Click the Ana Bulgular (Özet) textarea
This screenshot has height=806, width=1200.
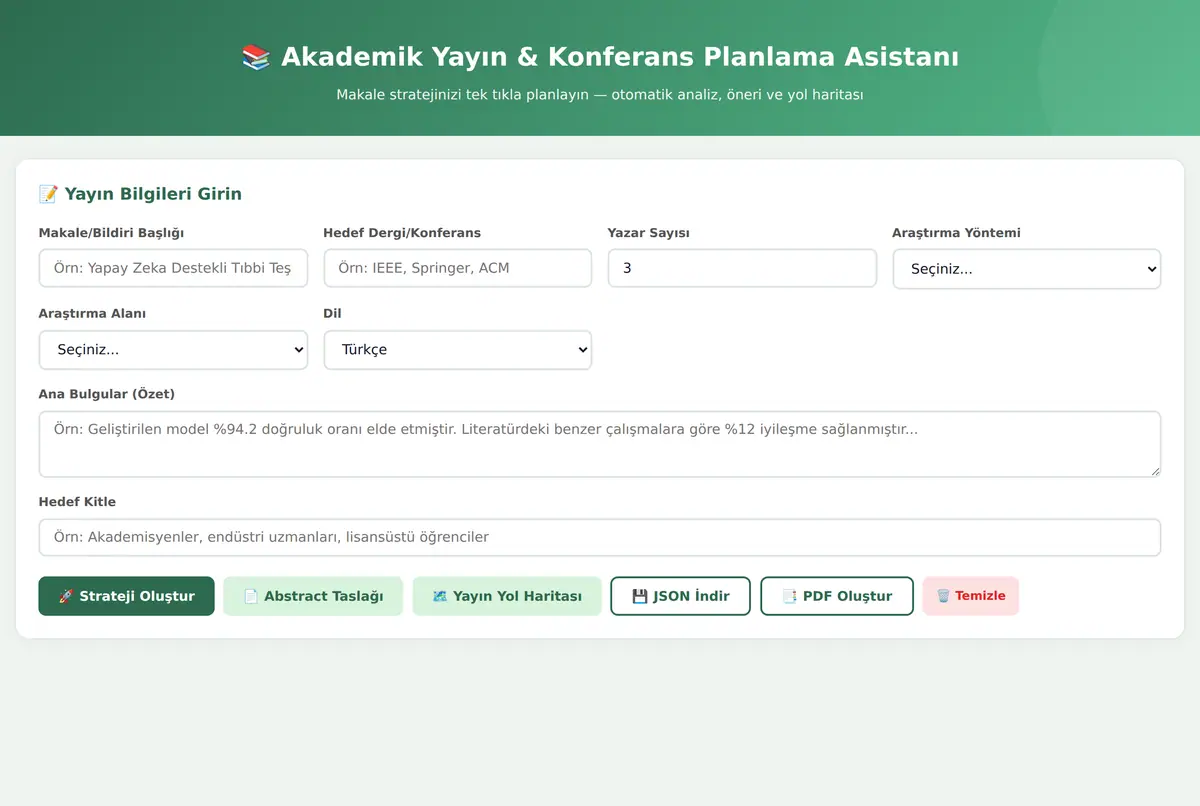(600, 444)
